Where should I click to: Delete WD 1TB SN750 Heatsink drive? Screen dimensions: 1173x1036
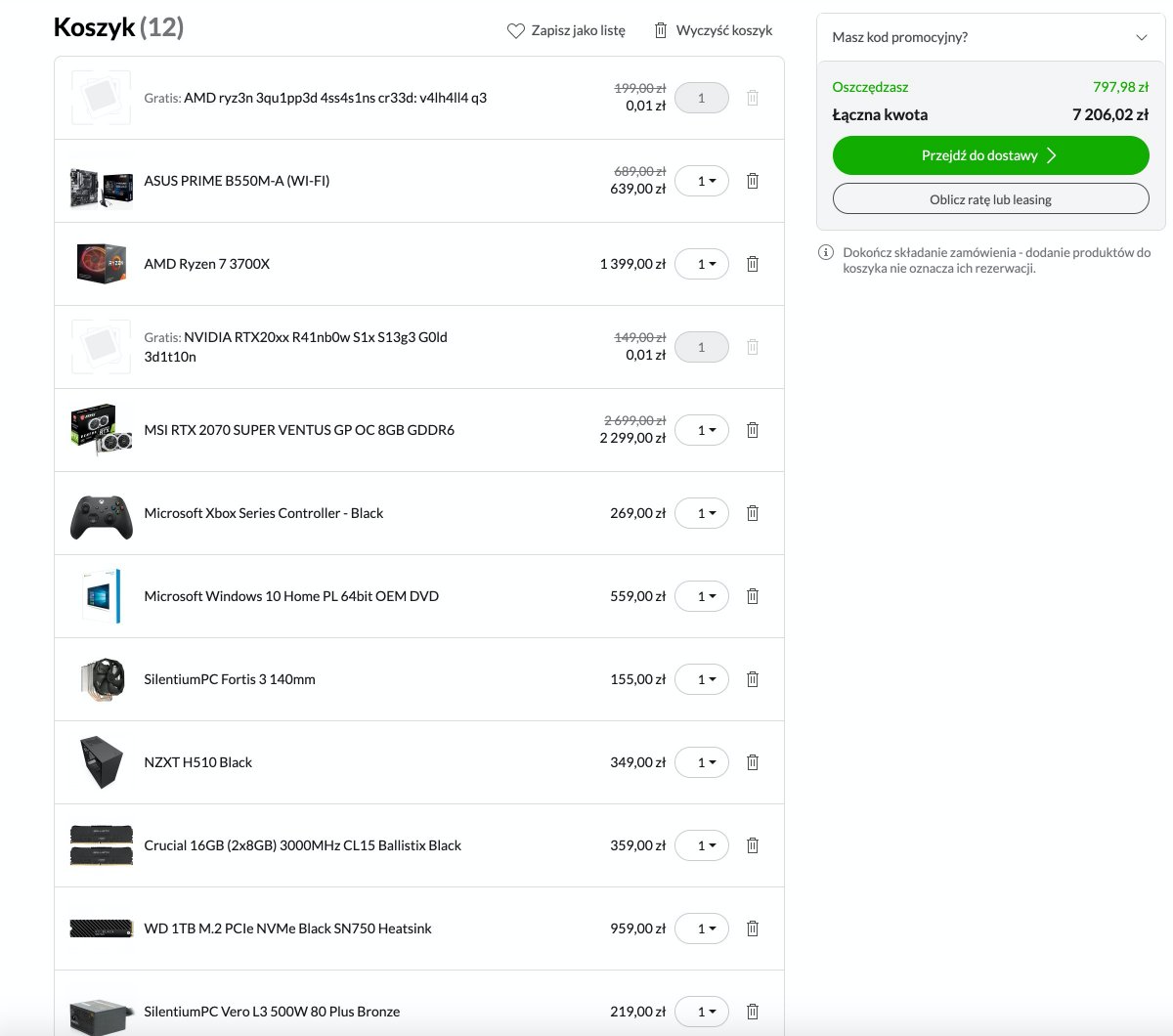pos(753,928)
